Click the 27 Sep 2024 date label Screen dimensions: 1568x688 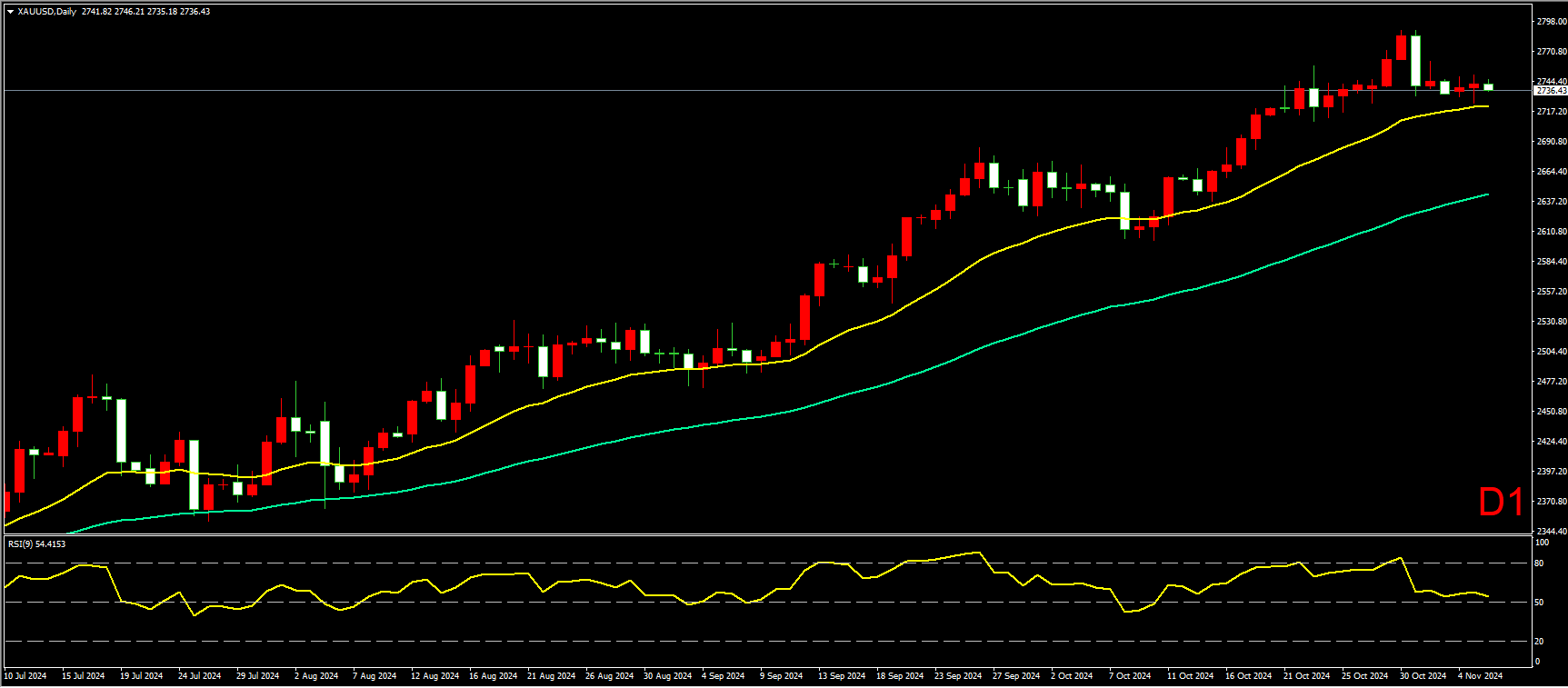(1017, 676)
